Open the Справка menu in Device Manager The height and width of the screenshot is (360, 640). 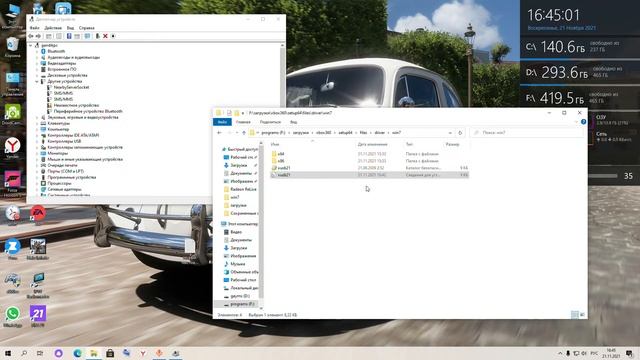point(87,28)
